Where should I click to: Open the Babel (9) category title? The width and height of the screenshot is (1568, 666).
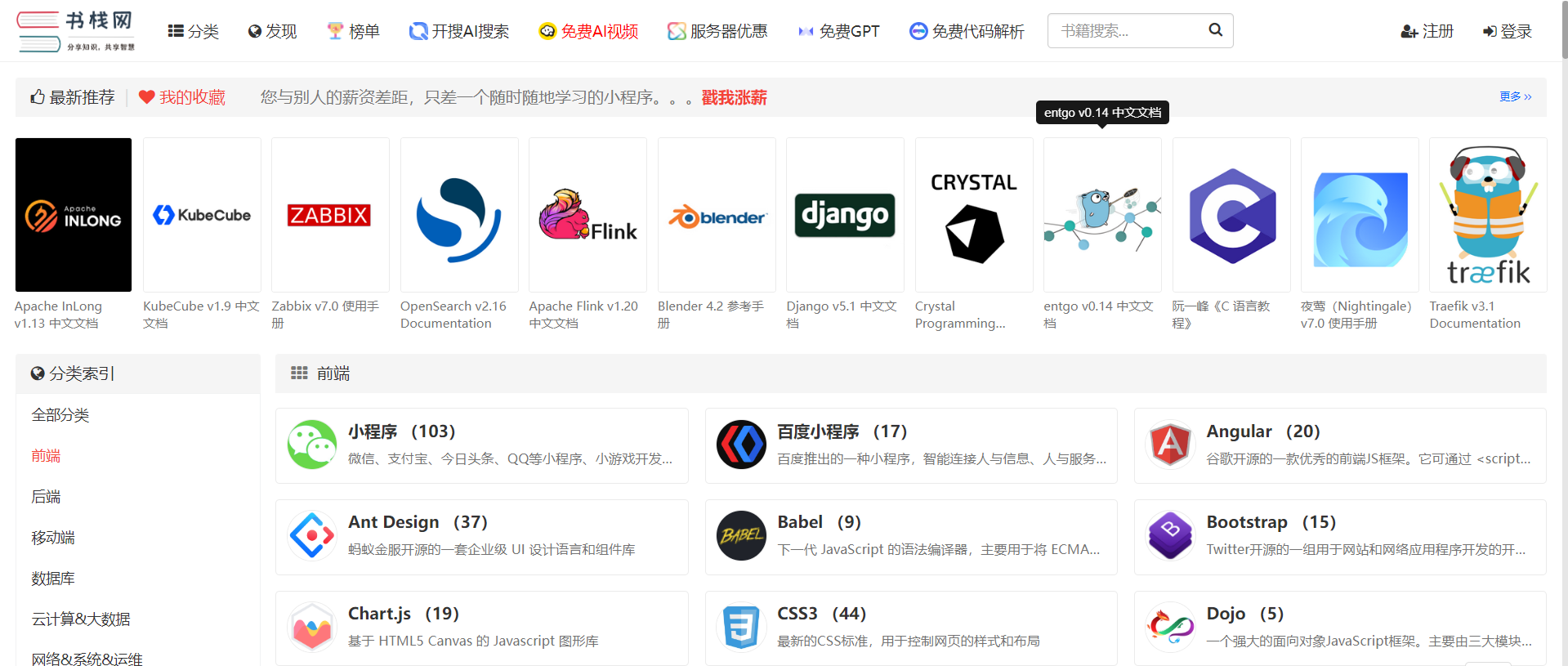[x=819, y=522]
